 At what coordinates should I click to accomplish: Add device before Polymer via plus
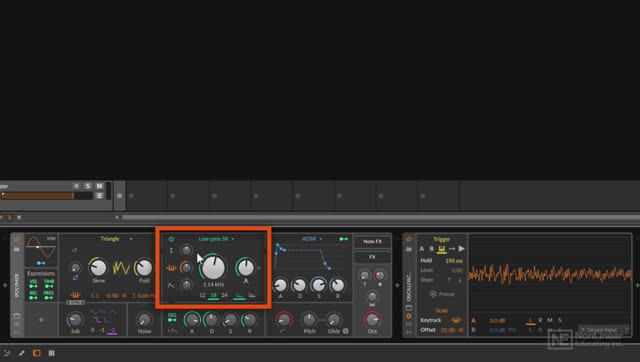(5, 285)
